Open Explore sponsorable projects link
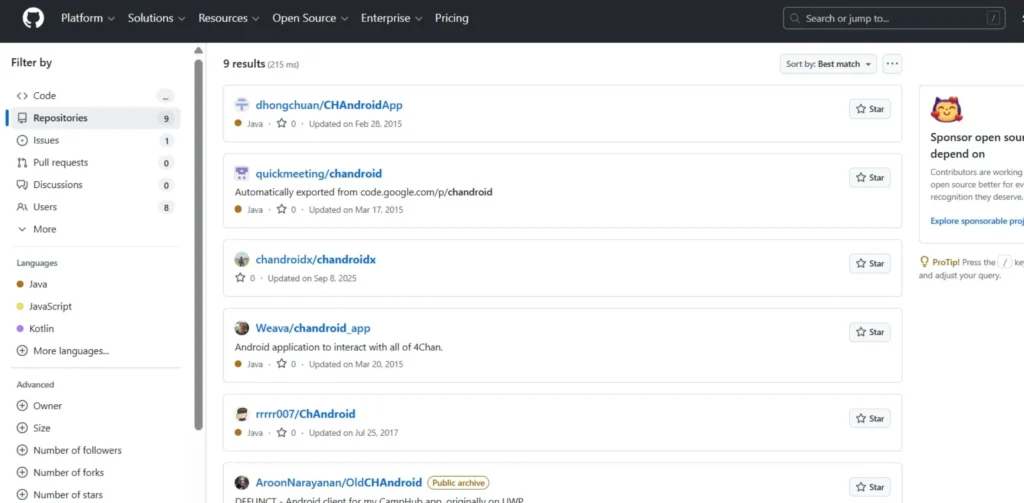The height and width of the screenshot is (503, 1024). pyautogui.click(x=977, y=221)
